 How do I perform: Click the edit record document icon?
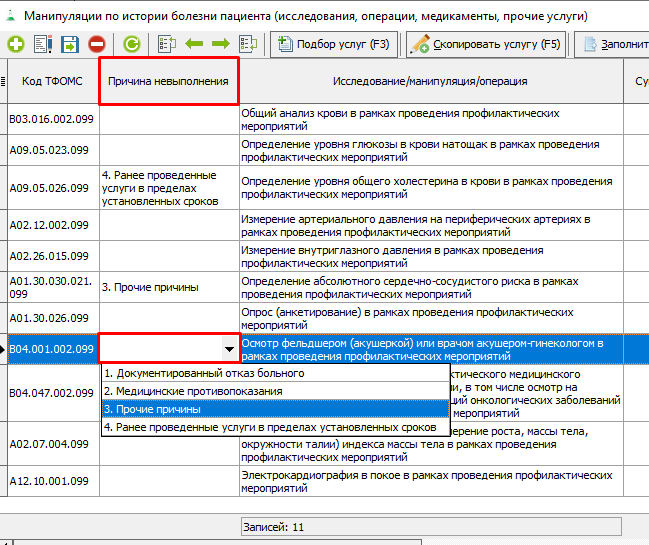(x=43, y=44)
